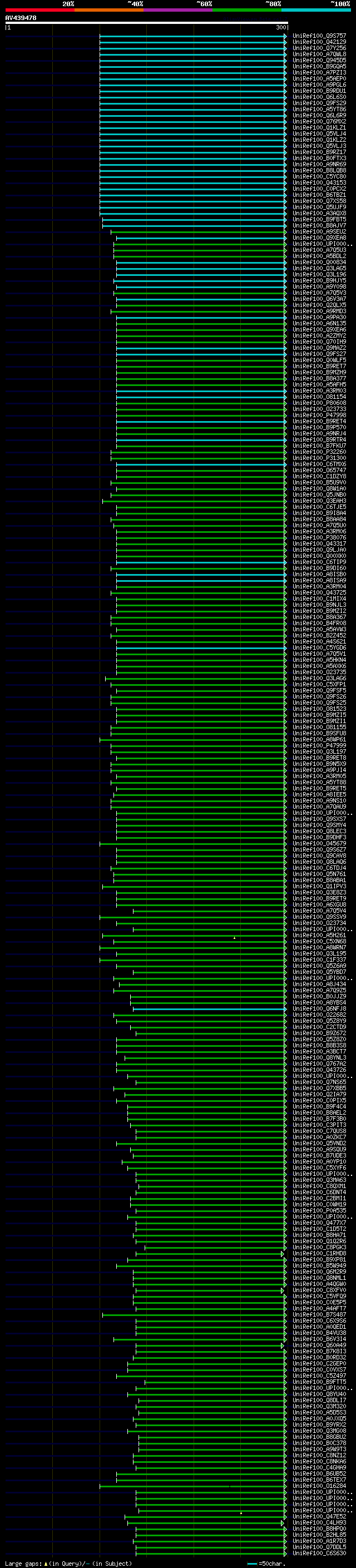Screen dimensions: 356x1568
Task: Select the purple ~60% identity color segment
Action: tap(179, 10)
